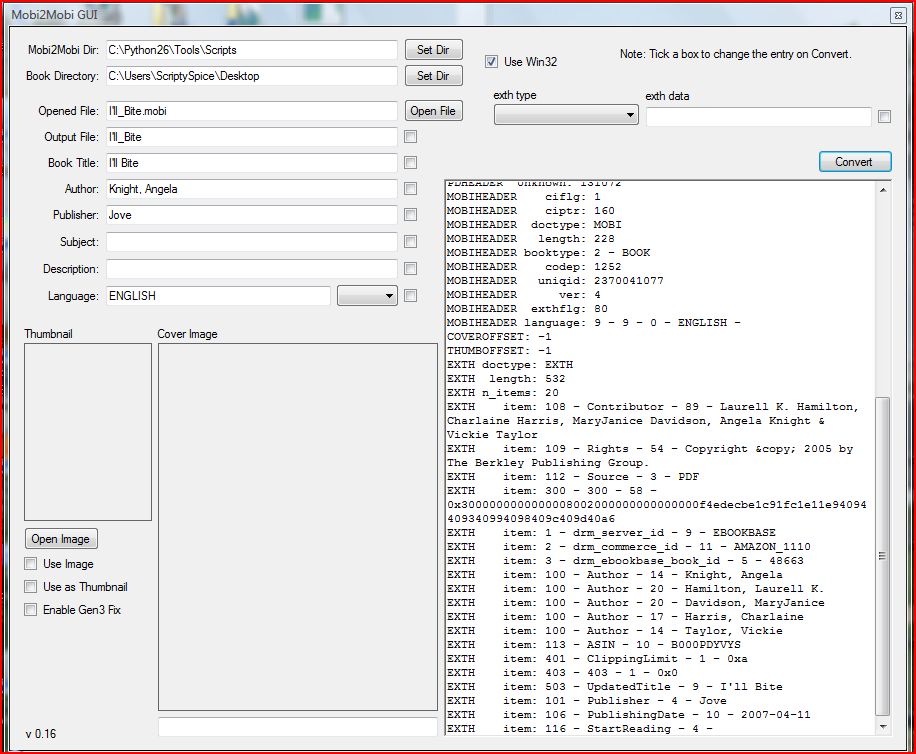Screen dimensions: 916x754
Task: Click the 'Author - 14 - Knight, Angela' line
Action: click(x=615, y=575)
